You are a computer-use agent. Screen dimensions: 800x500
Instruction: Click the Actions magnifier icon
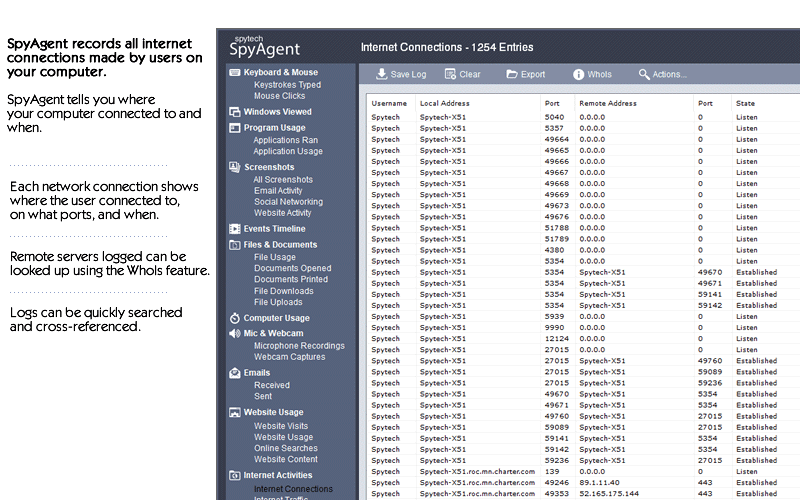644,74
